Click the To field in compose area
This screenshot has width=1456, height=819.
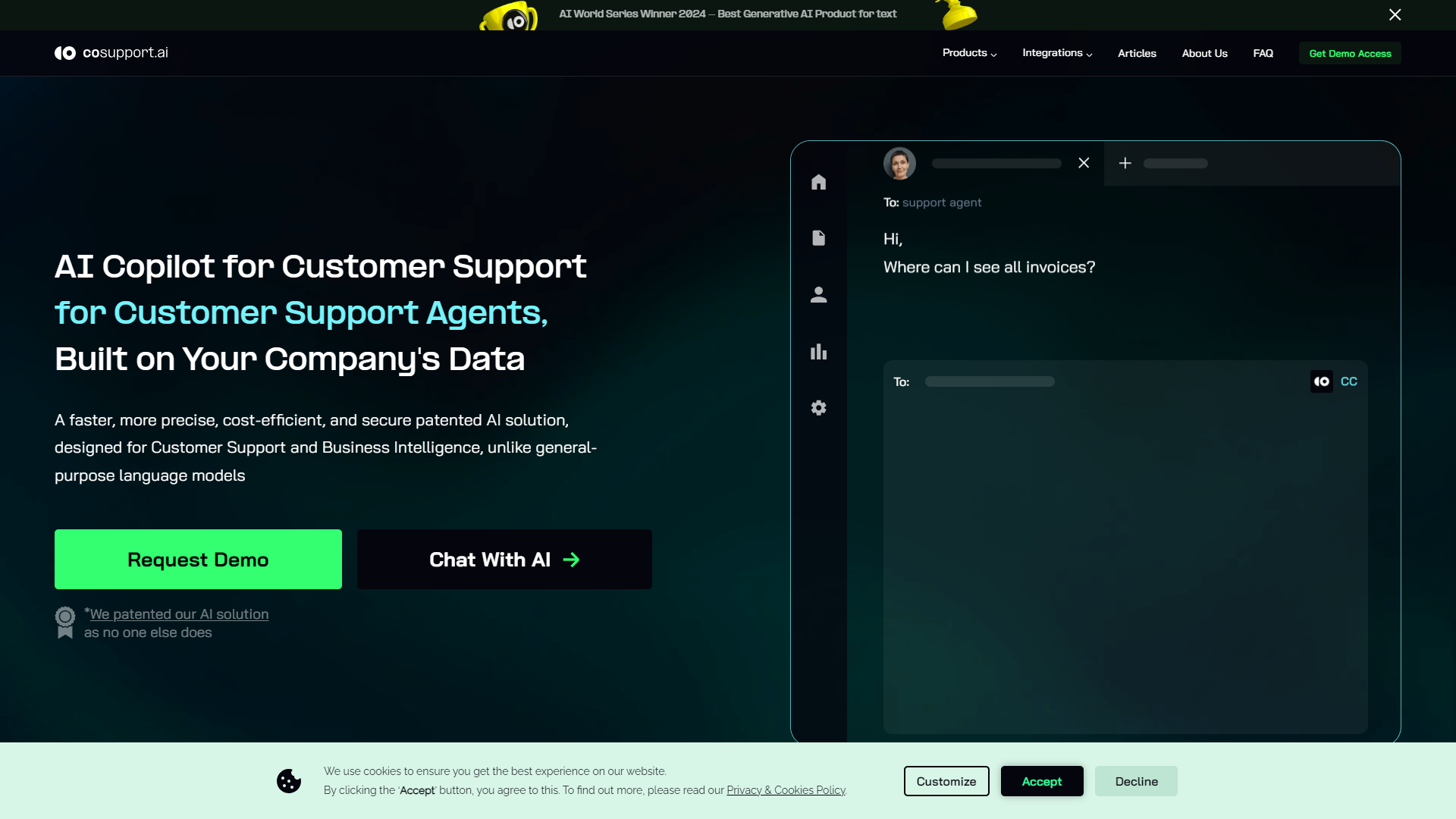(988, 381)
